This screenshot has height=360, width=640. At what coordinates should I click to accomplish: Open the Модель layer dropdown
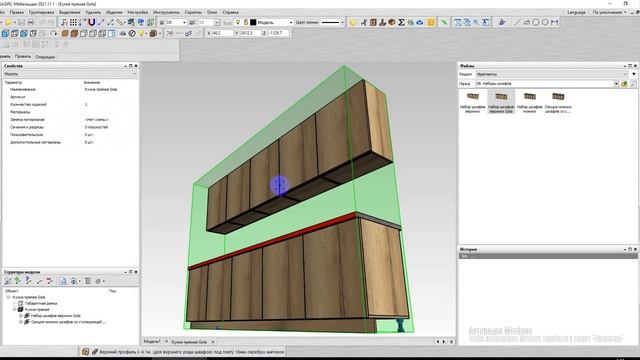pos(291,22)
